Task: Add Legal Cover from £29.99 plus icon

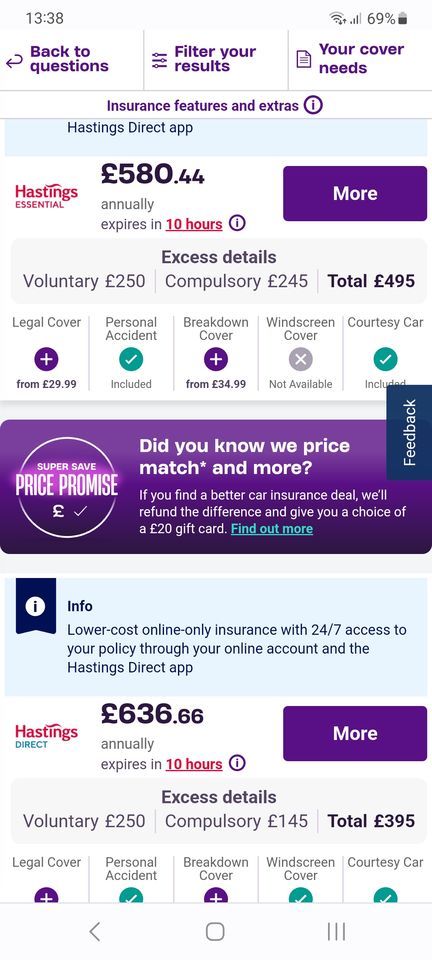Action: pyautogui.click(x=47, y=359)
